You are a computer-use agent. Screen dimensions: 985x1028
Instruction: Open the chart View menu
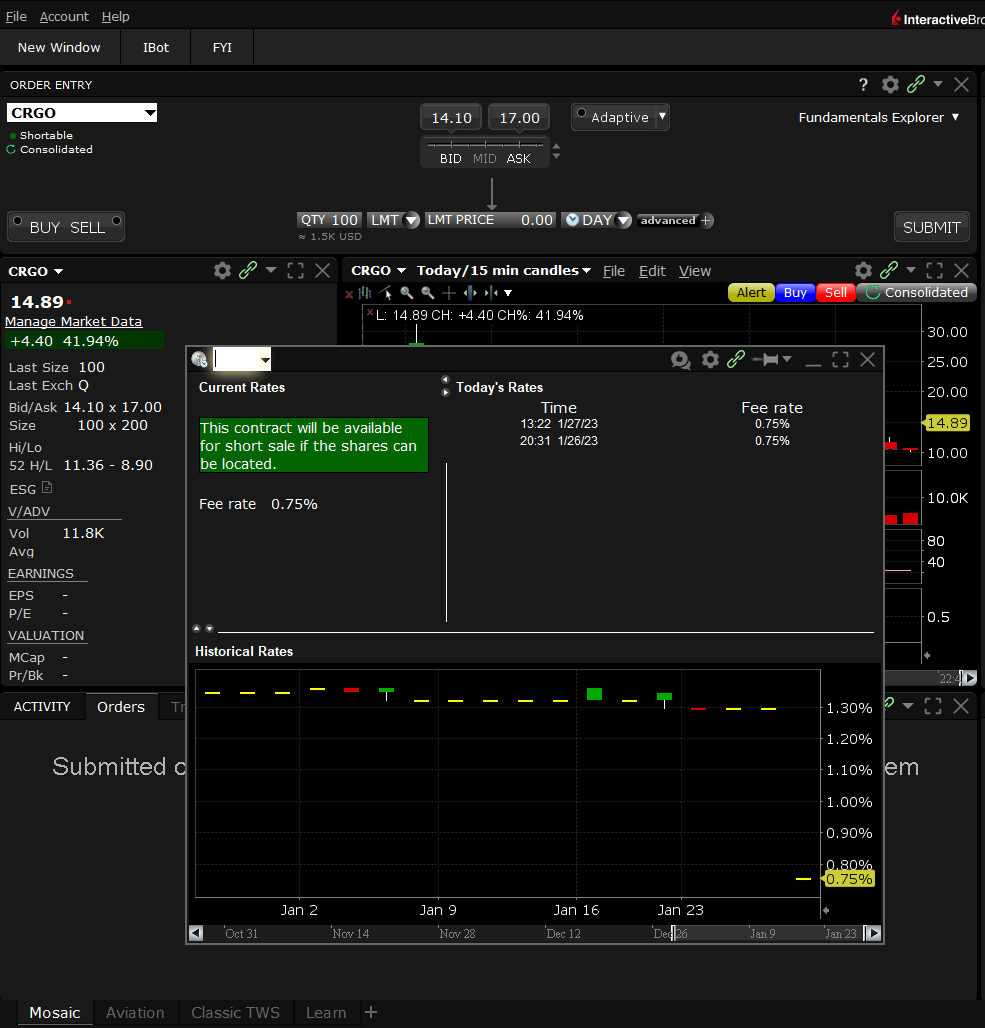694,271
